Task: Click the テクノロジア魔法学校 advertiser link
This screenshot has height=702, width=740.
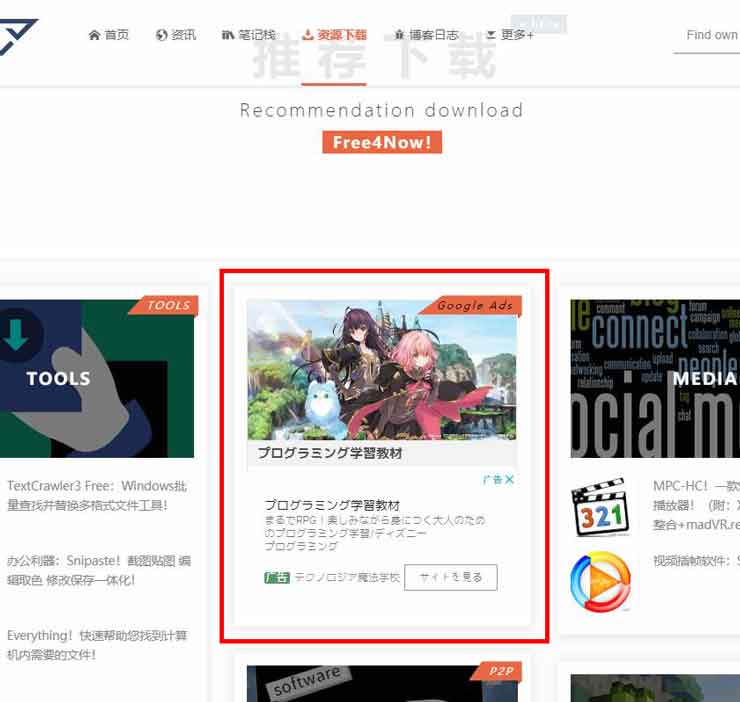Action: 347,577
